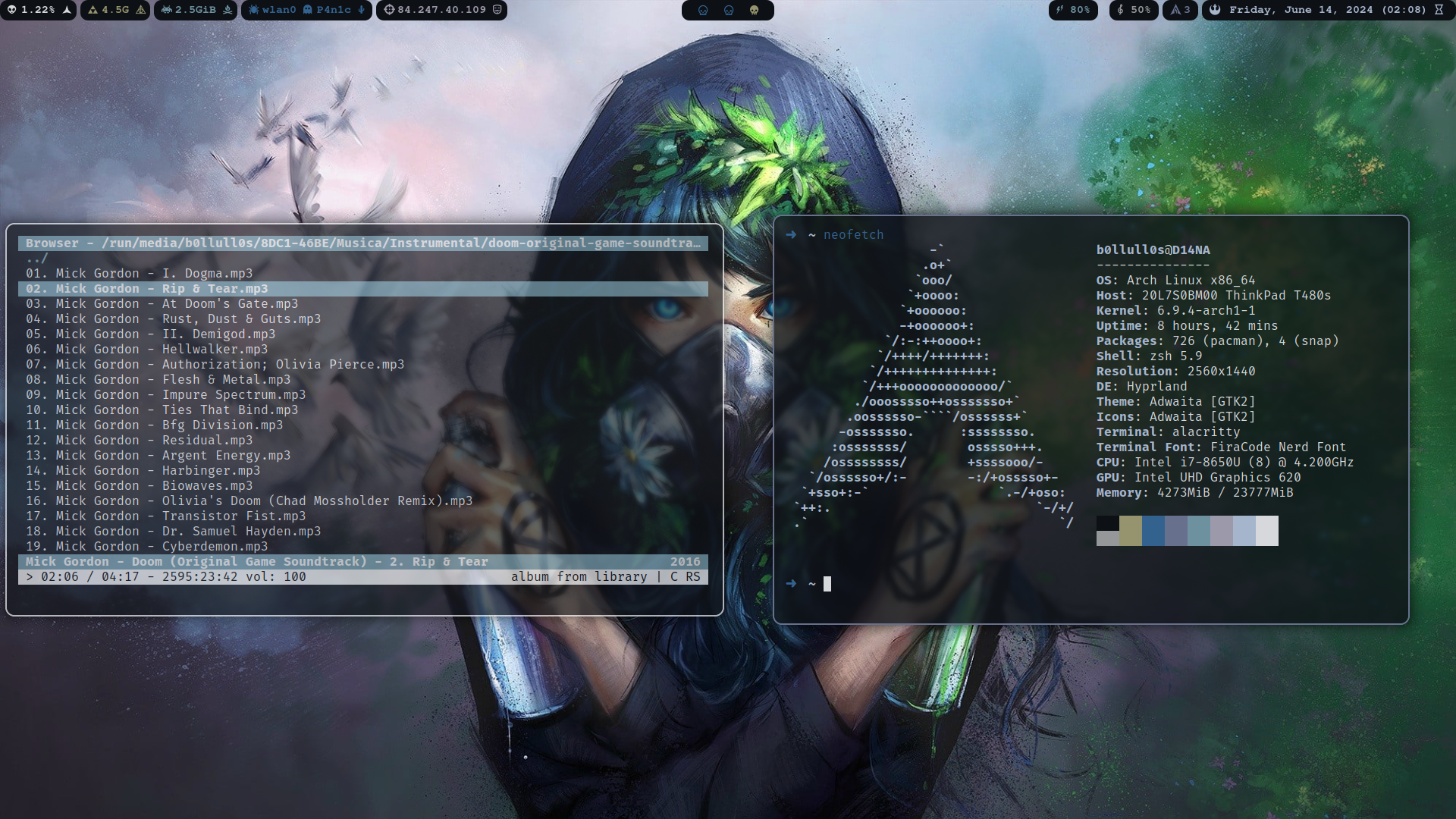Click the spider icon next to wlan0

pos(253,10)
